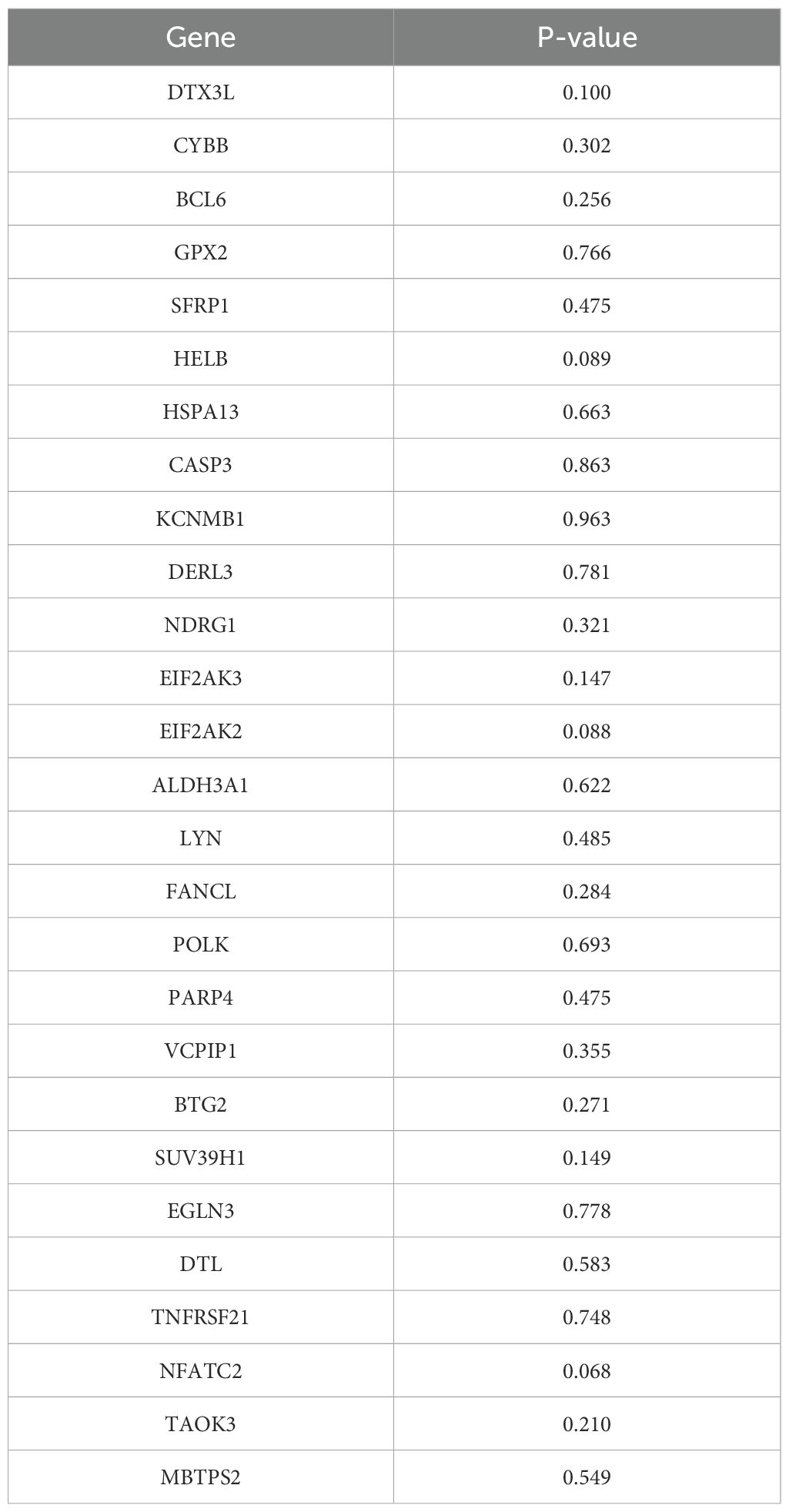Click the EIF2AK3 gene name
Viewport: 789px width, 1512px height.
click(201, 678)
